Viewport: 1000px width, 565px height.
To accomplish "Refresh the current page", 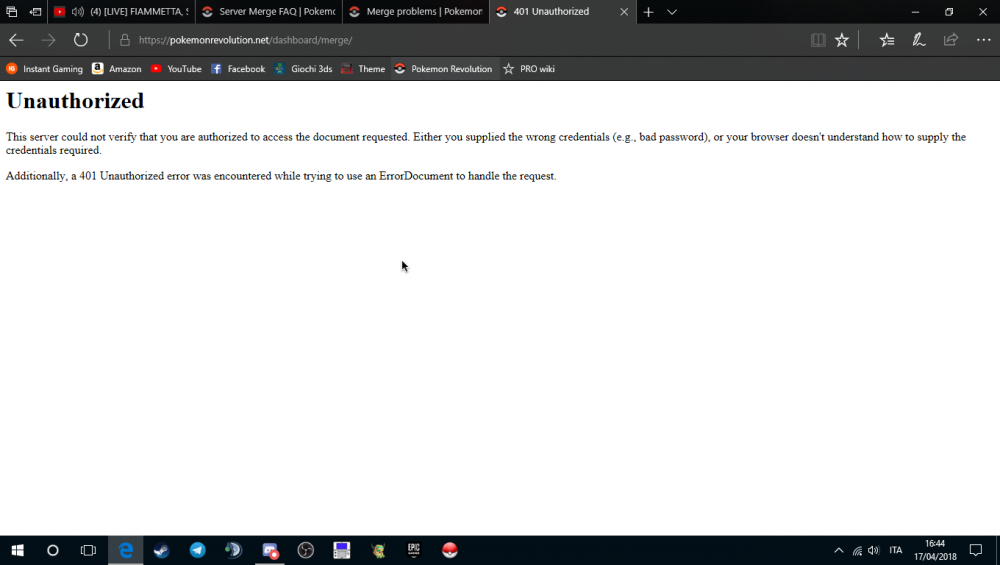I will [81, 40].
